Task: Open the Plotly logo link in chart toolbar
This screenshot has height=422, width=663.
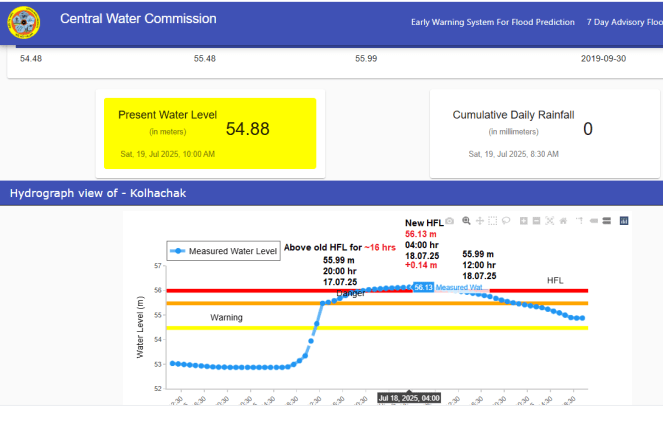Action: (x=624, y=220)
